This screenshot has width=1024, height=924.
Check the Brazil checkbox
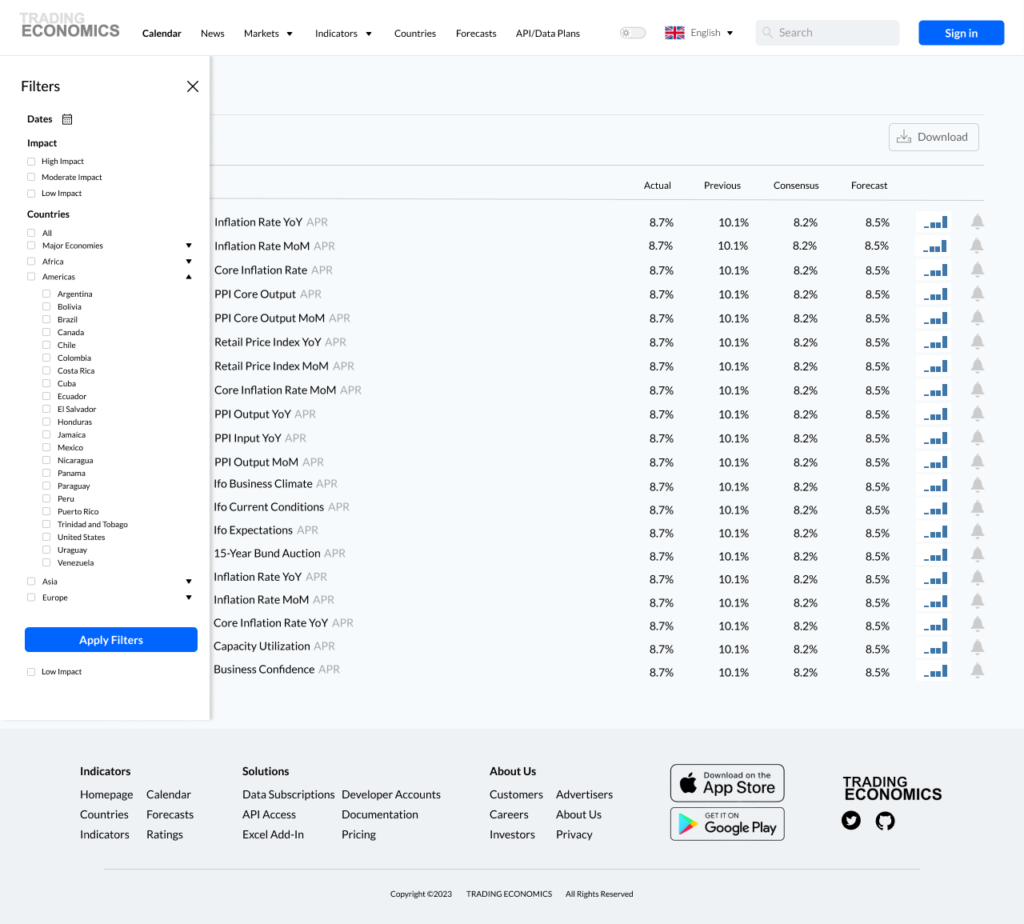(x=46, y=319)
